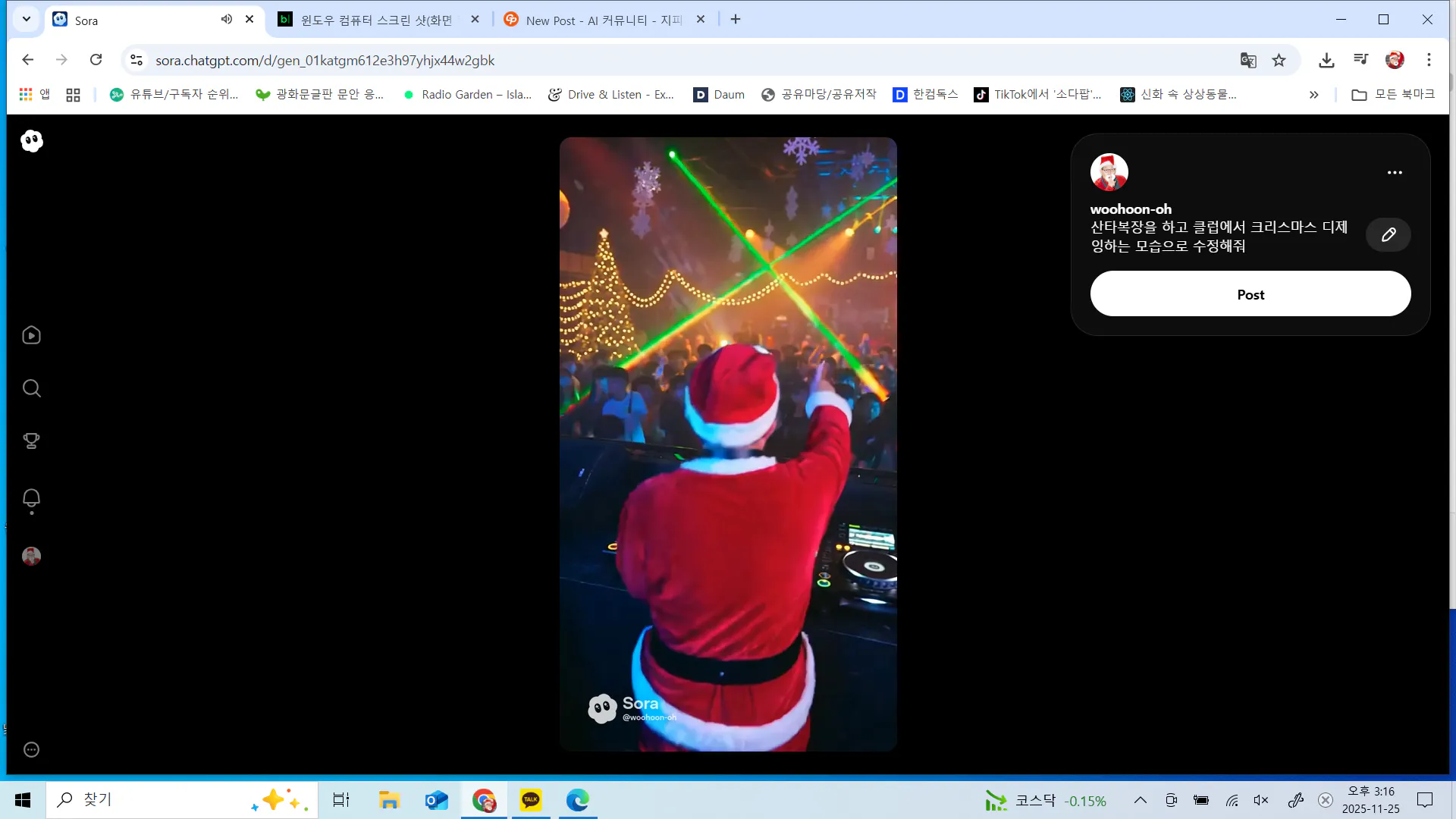Open the tab search dropdown arrow
Screen dimensions: 1456x819
27,20
